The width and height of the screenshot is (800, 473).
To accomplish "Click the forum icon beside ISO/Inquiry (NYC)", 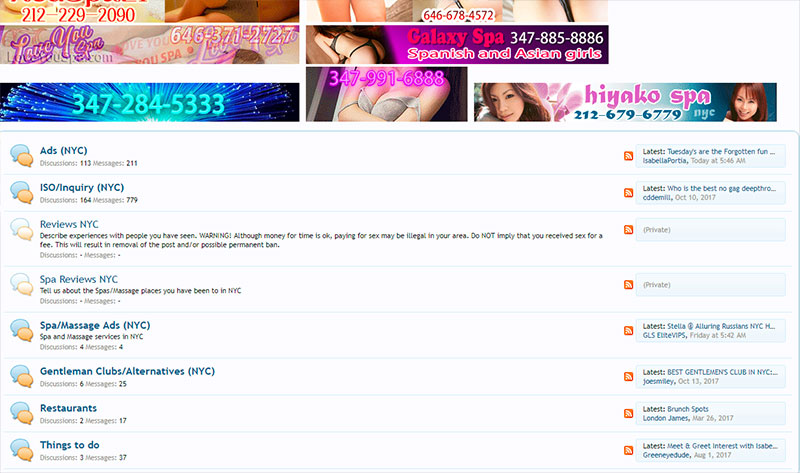I will click(21, 192).
